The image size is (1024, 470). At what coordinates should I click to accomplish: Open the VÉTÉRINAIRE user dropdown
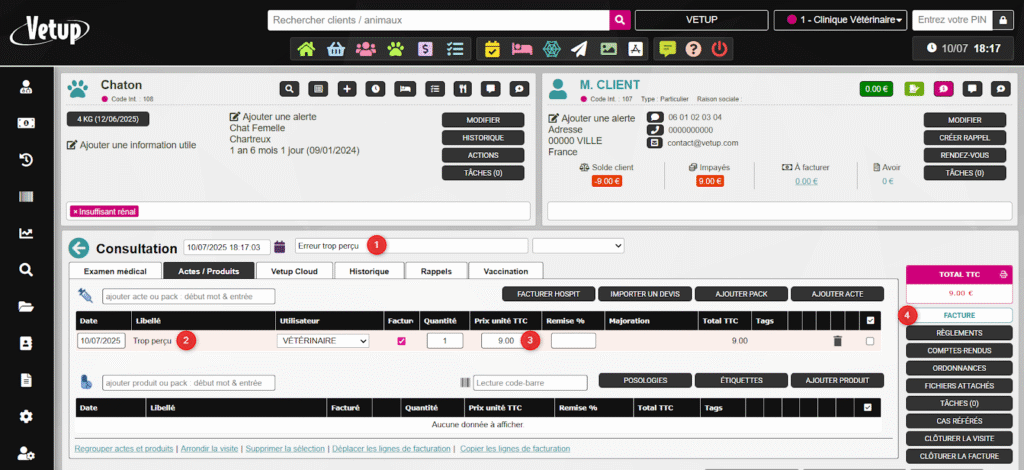(x=322, y=341)
